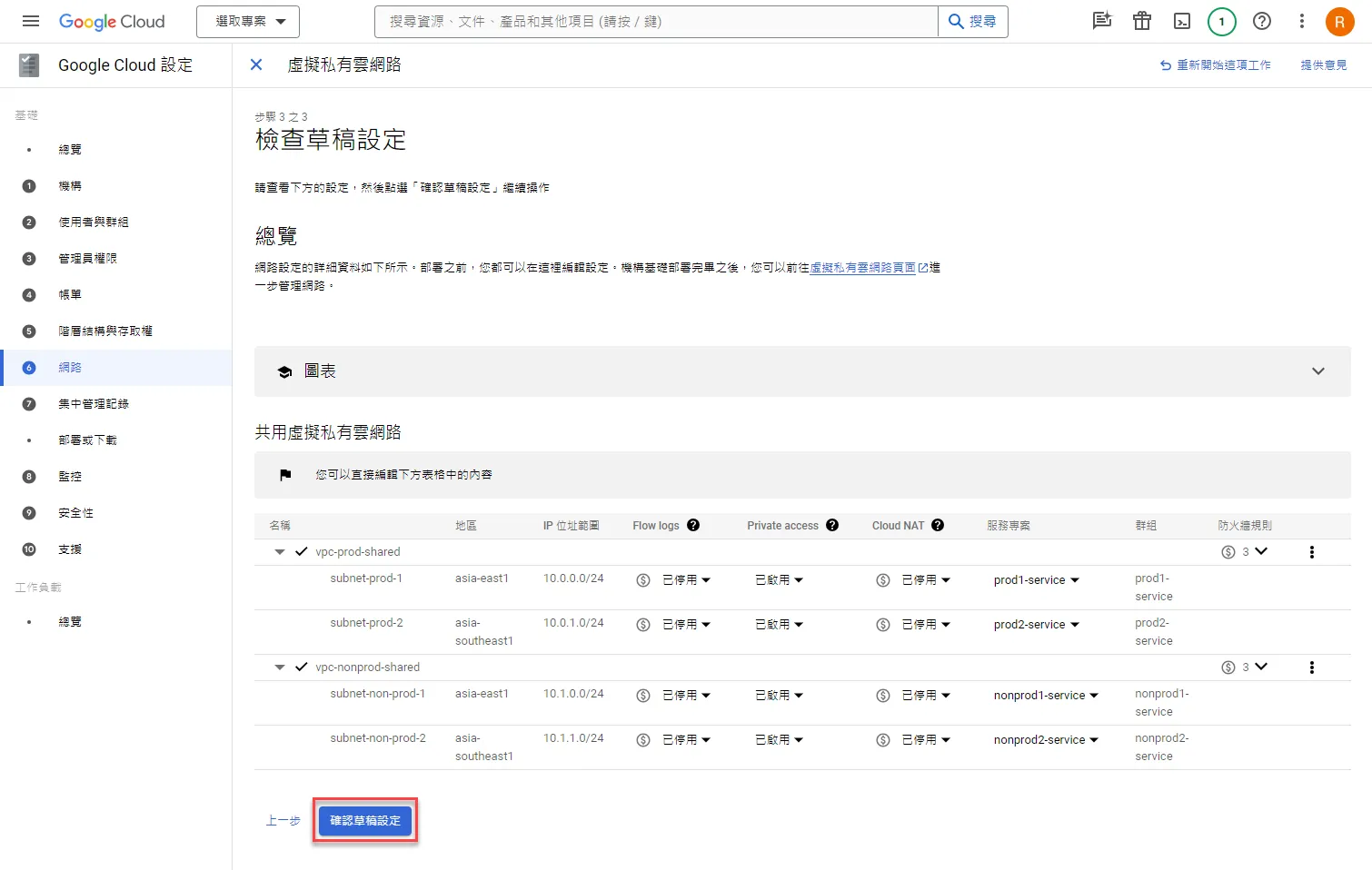The image size is (1372, 870).
Task: Open Flow logs dropdown for subnet-prod-1
Action: pos(686,580)
